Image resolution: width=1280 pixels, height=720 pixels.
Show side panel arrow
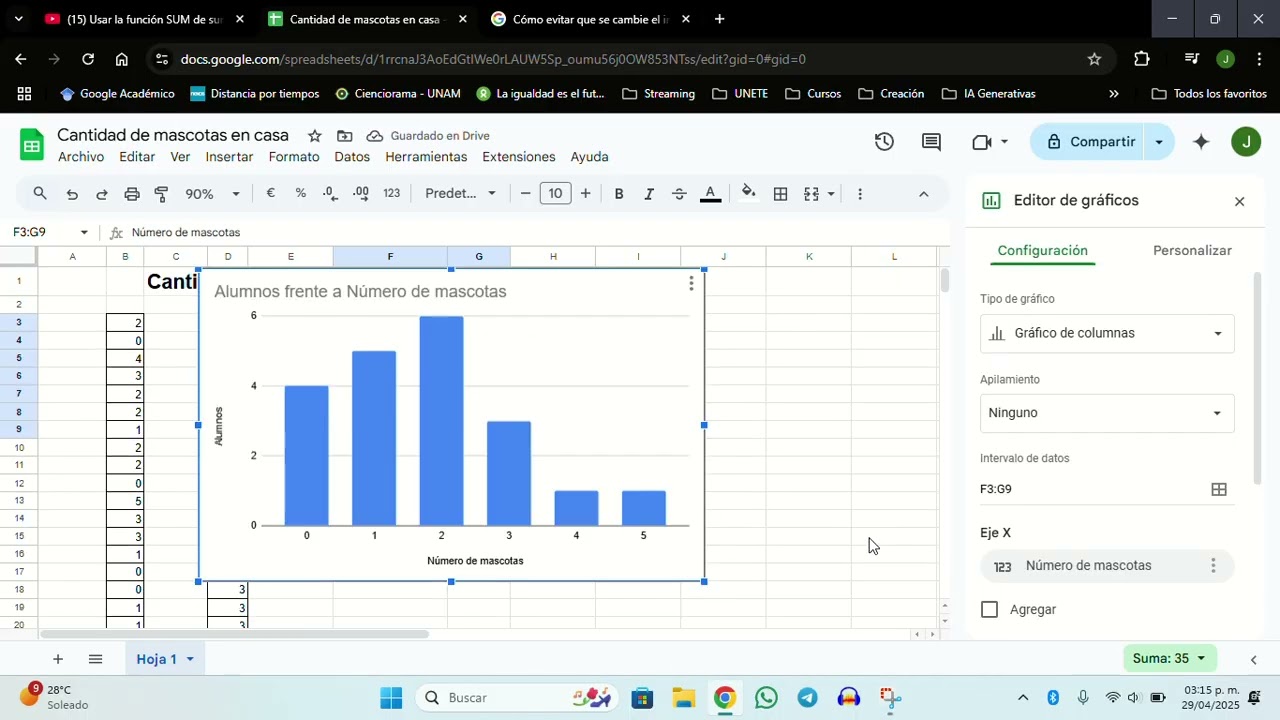tap(1254, 659)
